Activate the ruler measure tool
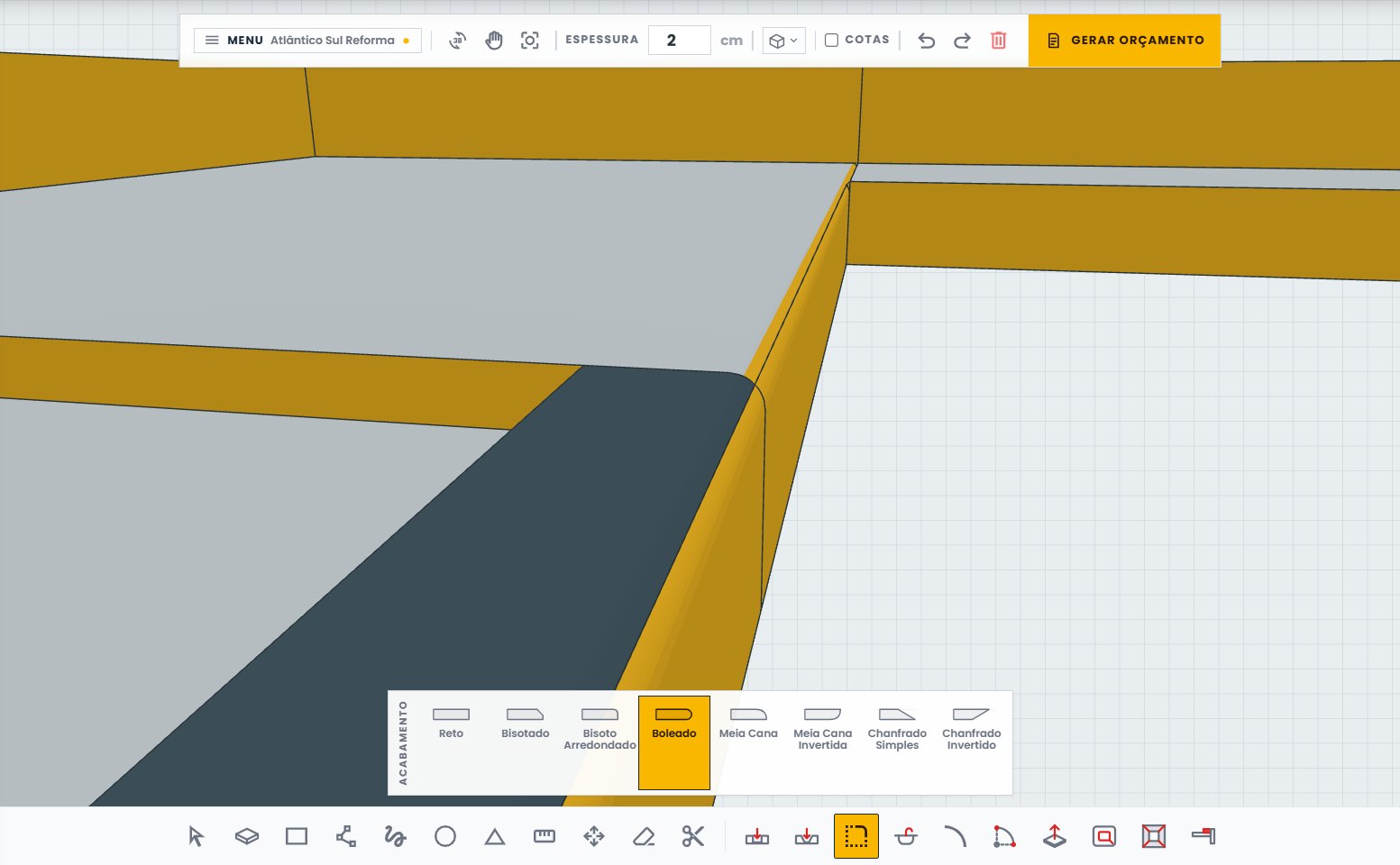 pyautogui.click(x=544, y=836)
